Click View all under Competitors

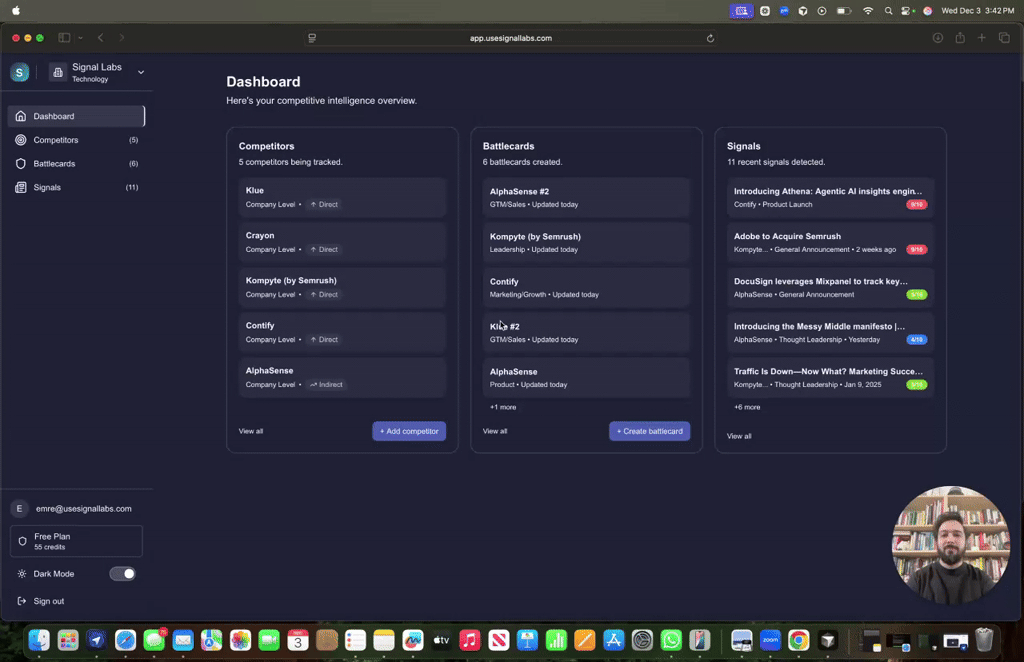click(x=251, y=431)
